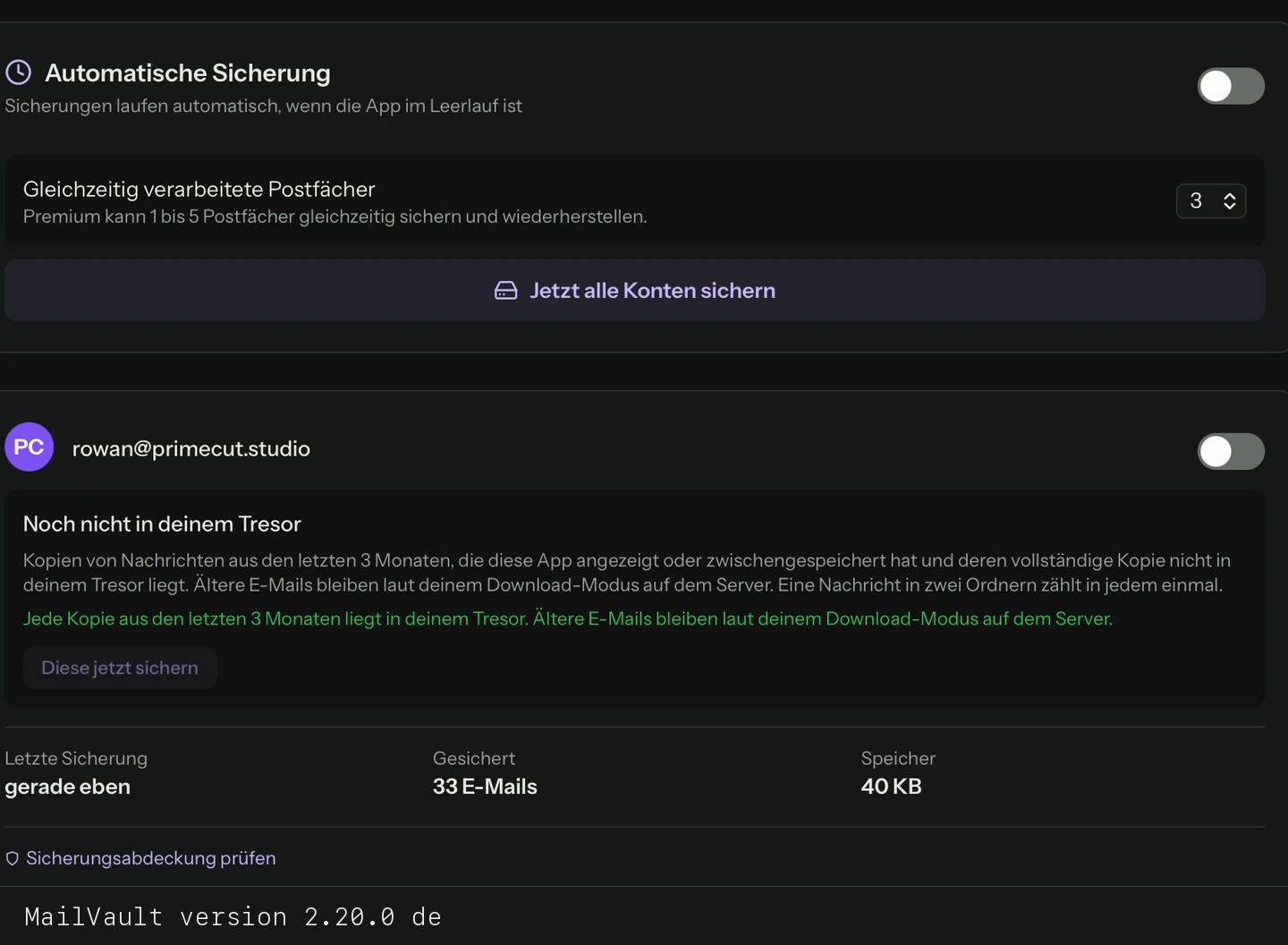Click the 'Premium kann 1 bis 5 Postfächer' hint
Screen dimensions: 1288x945
click(x=335, y=217)
